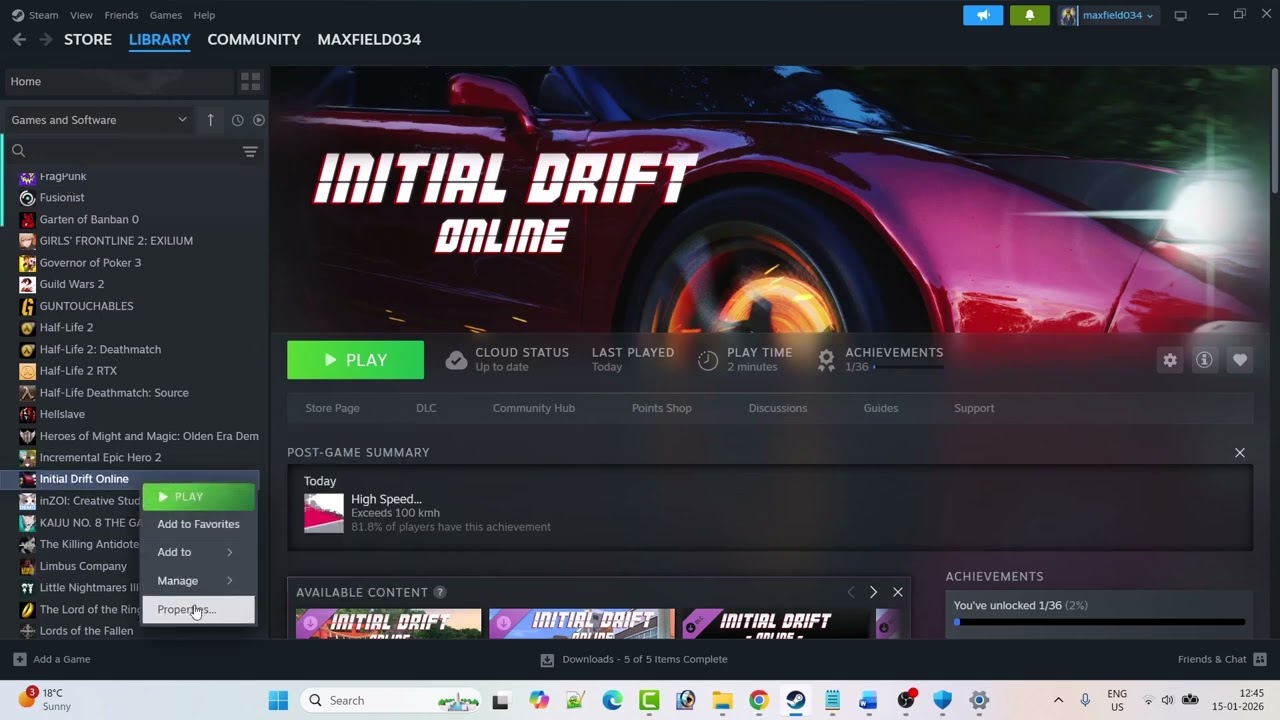Close the Post-Game Summary section
The height and width of the screenshot is (720, 1280).
click(1240, 453)
